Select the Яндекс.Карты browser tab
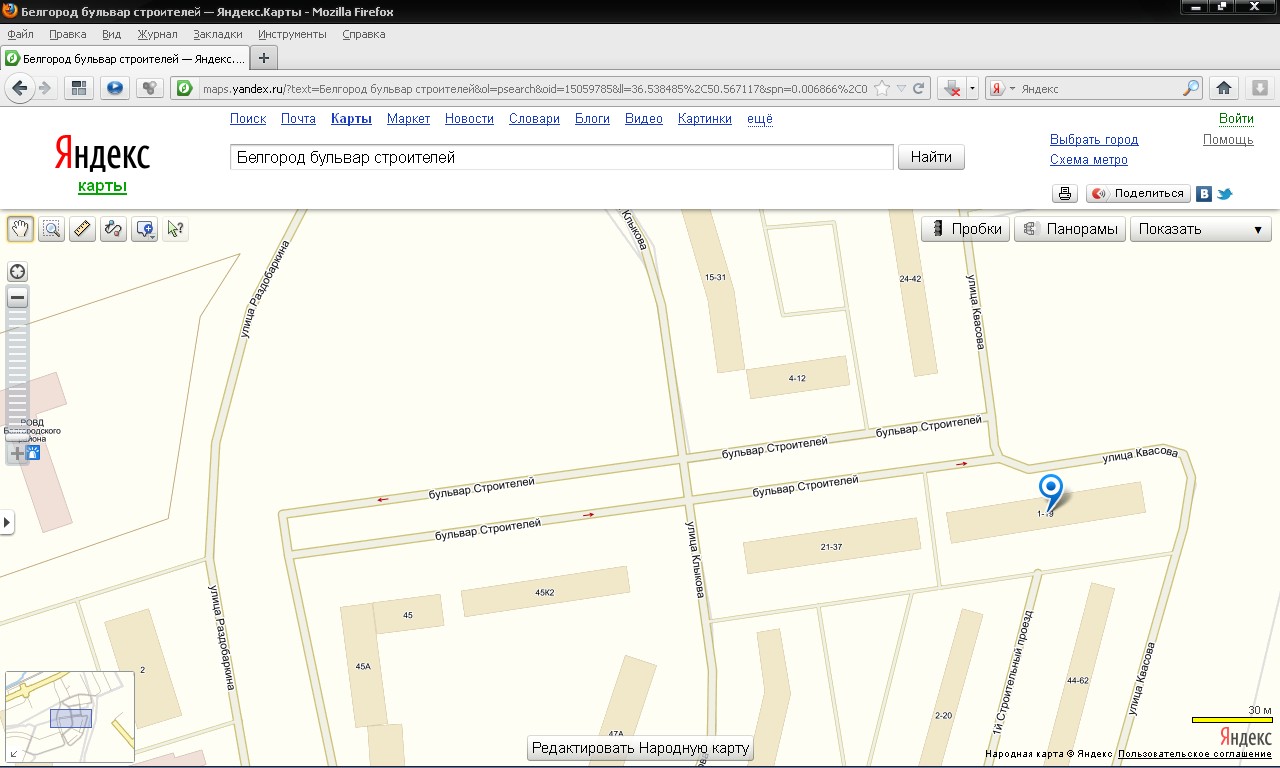The width and height of the screenshot is (1280, 768). [124, 58]
